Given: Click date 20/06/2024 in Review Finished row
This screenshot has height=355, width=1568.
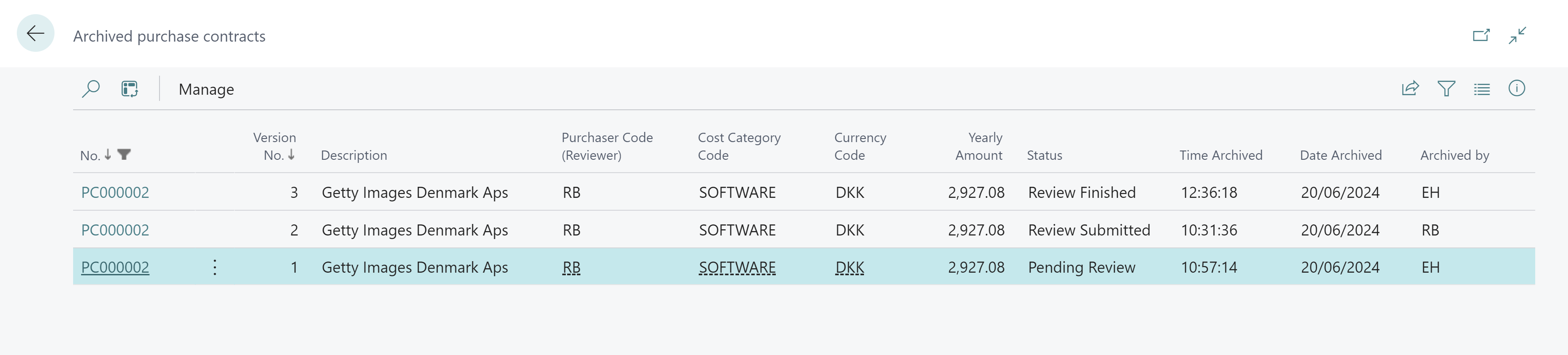Looking at the screenshot, I should 1340,193.
